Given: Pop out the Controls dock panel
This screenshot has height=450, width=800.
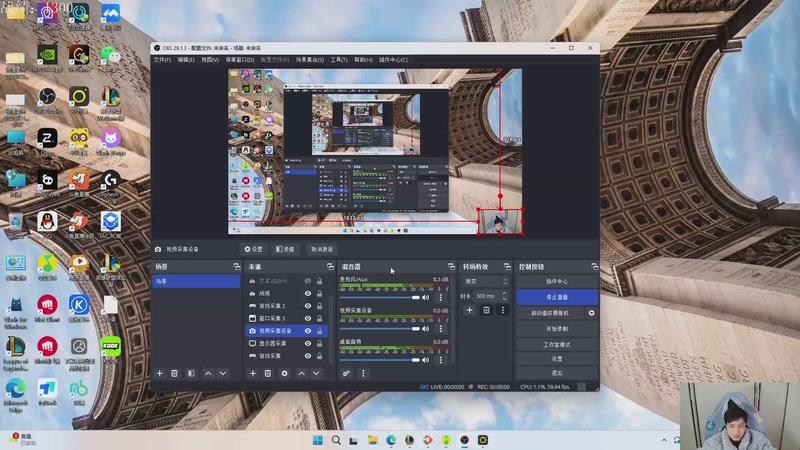Looking at the screenshot, I should [594, 266].
